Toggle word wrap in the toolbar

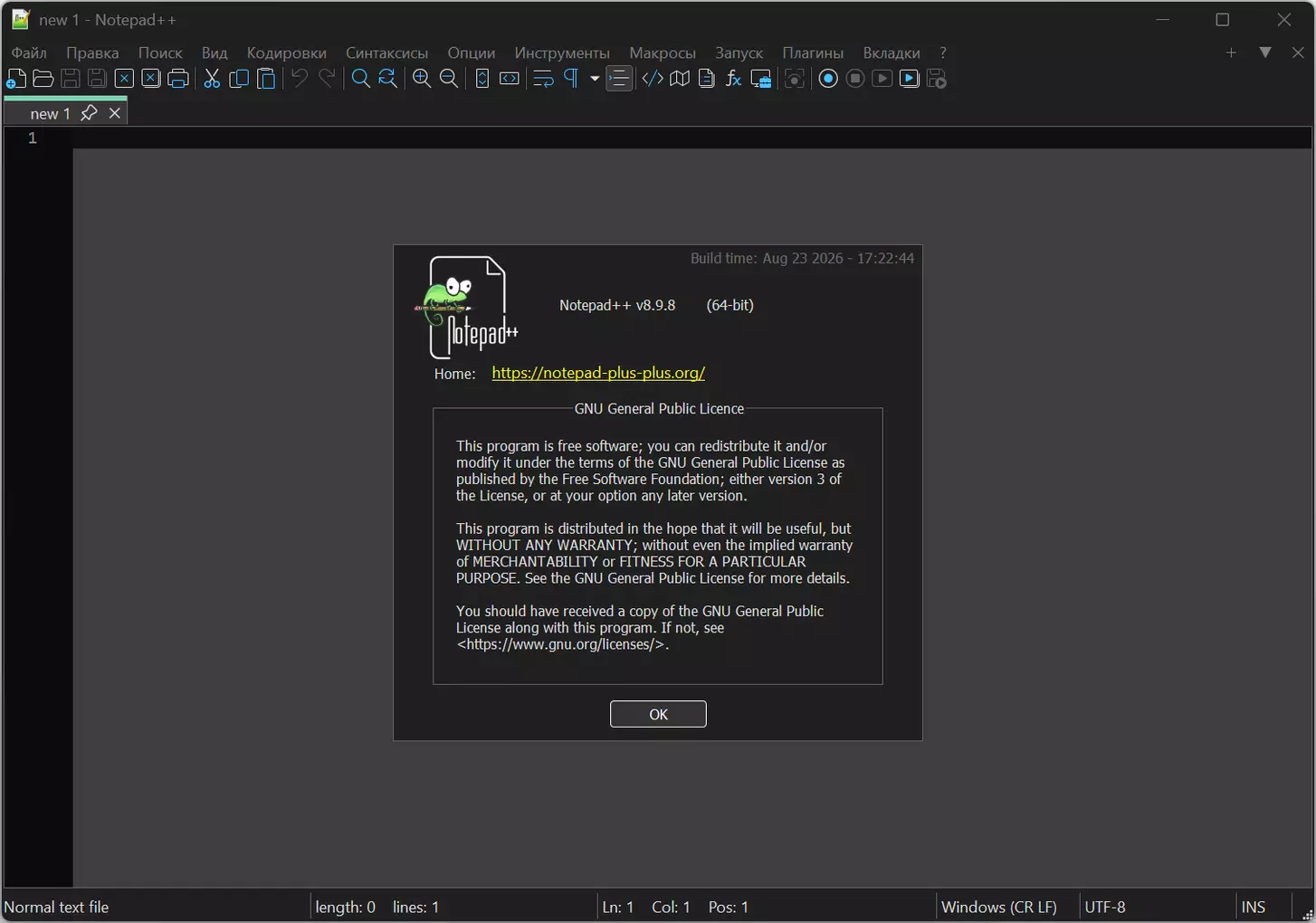pos(543,79)
